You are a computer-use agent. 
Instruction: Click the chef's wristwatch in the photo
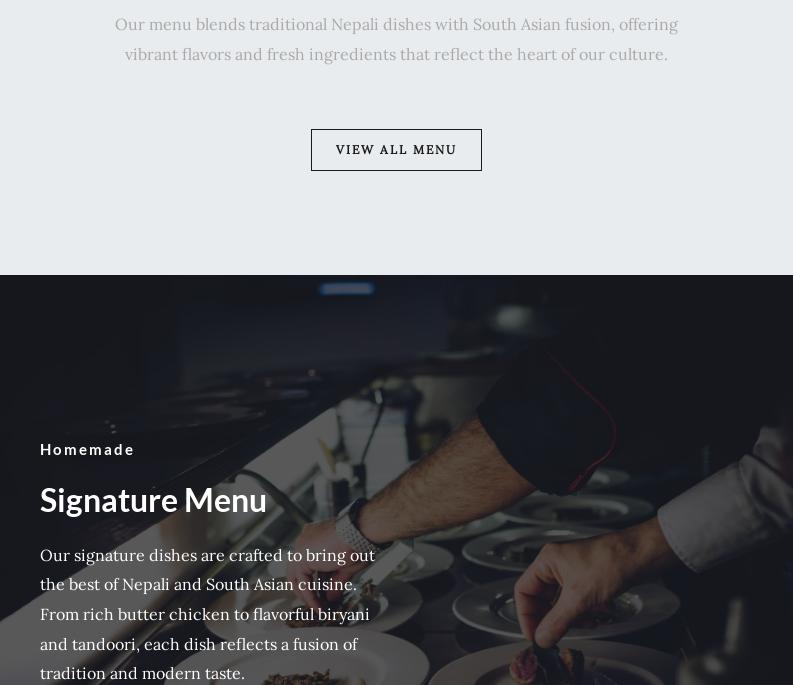(354, 526)
